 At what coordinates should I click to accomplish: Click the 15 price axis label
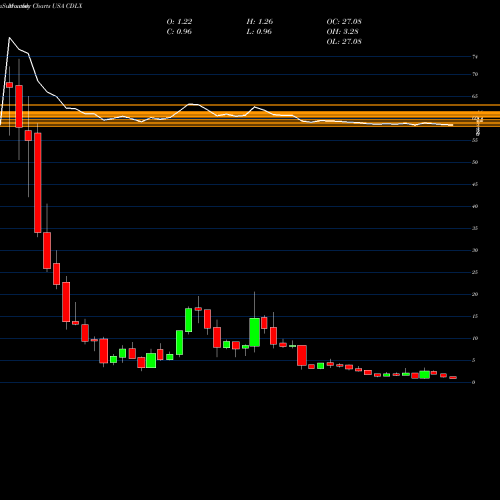475,316
